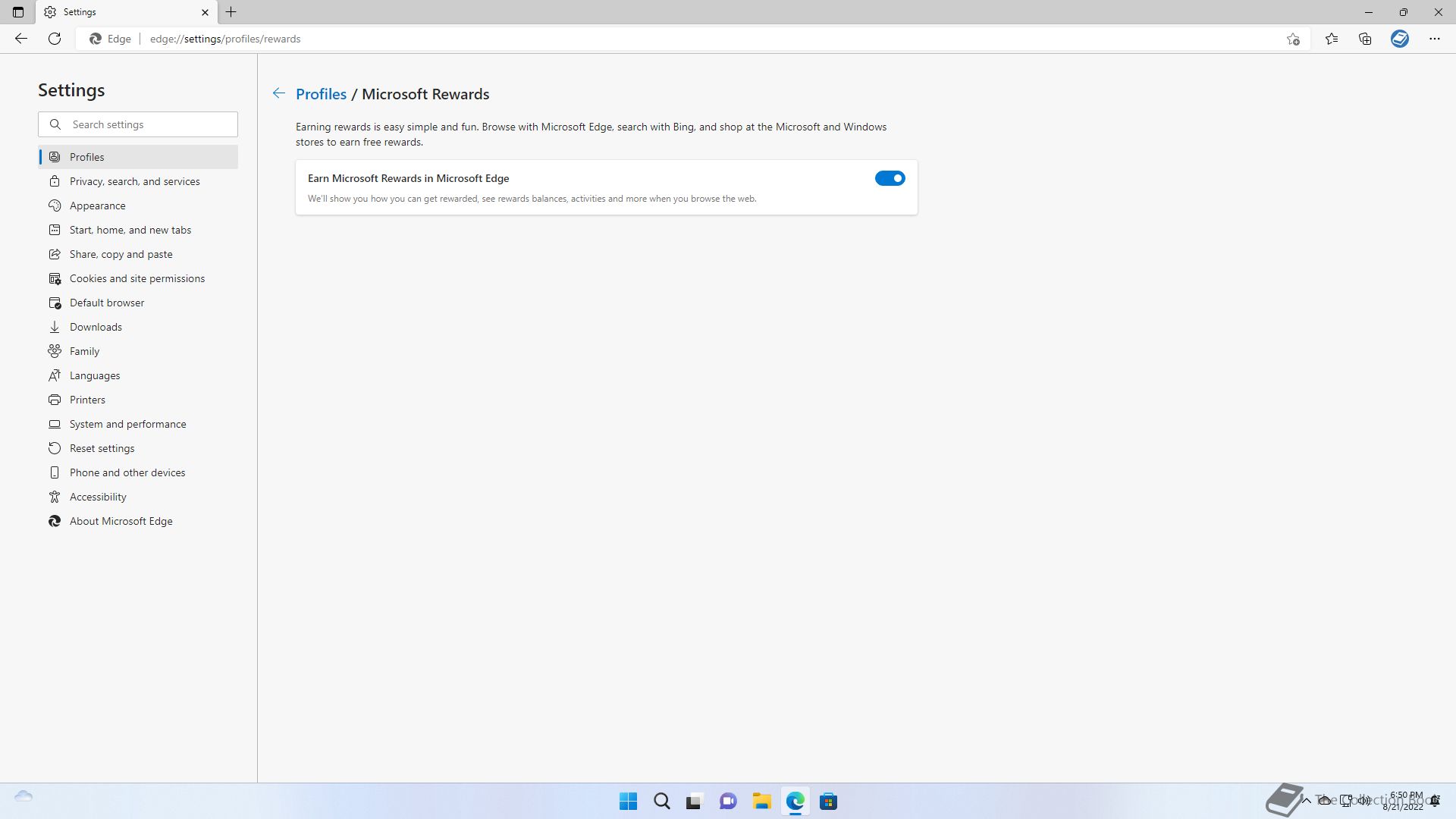
Task: Open the Profiles breadcrumb link
Action: pos(321,94)
